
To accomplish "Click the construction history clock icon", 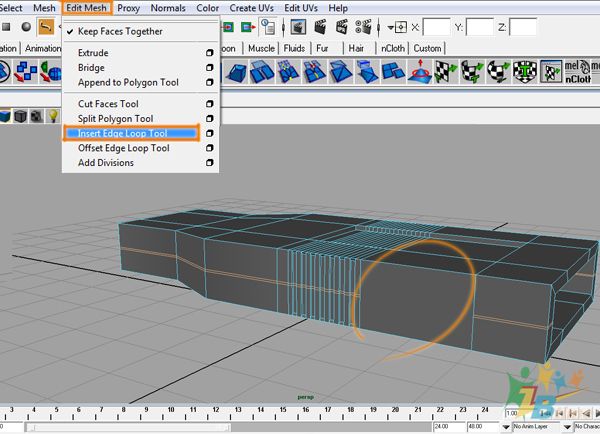I will point(267,27).
